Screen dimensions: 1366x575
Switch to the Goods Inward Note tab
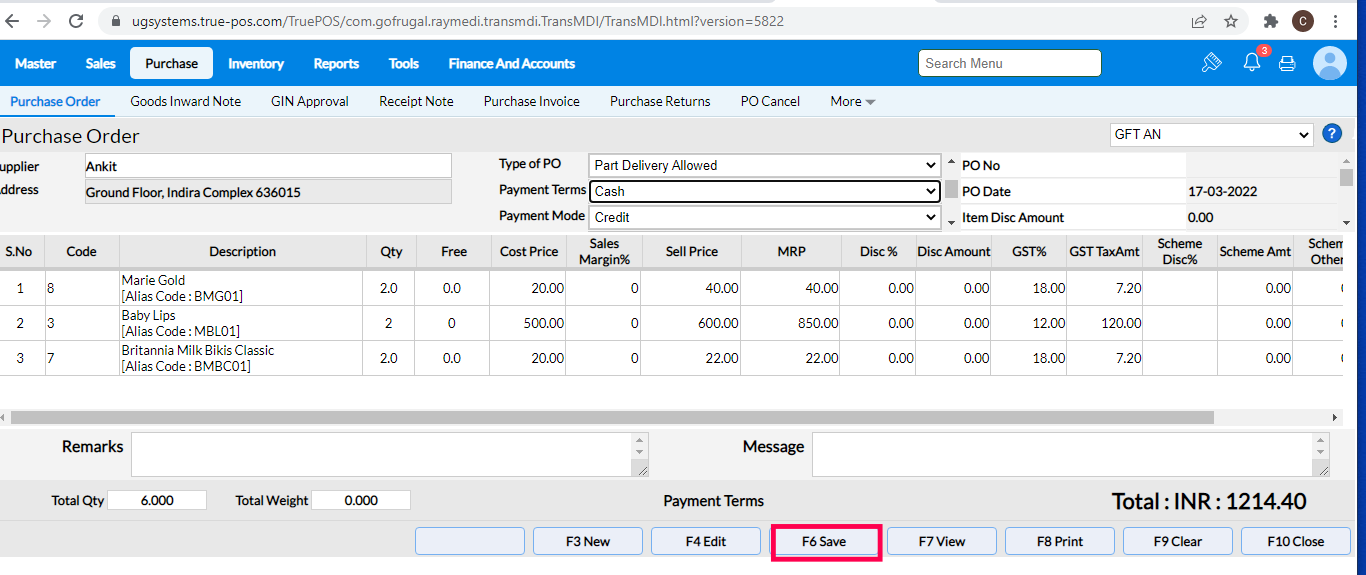pyautogui.click(x=186, y=101)
